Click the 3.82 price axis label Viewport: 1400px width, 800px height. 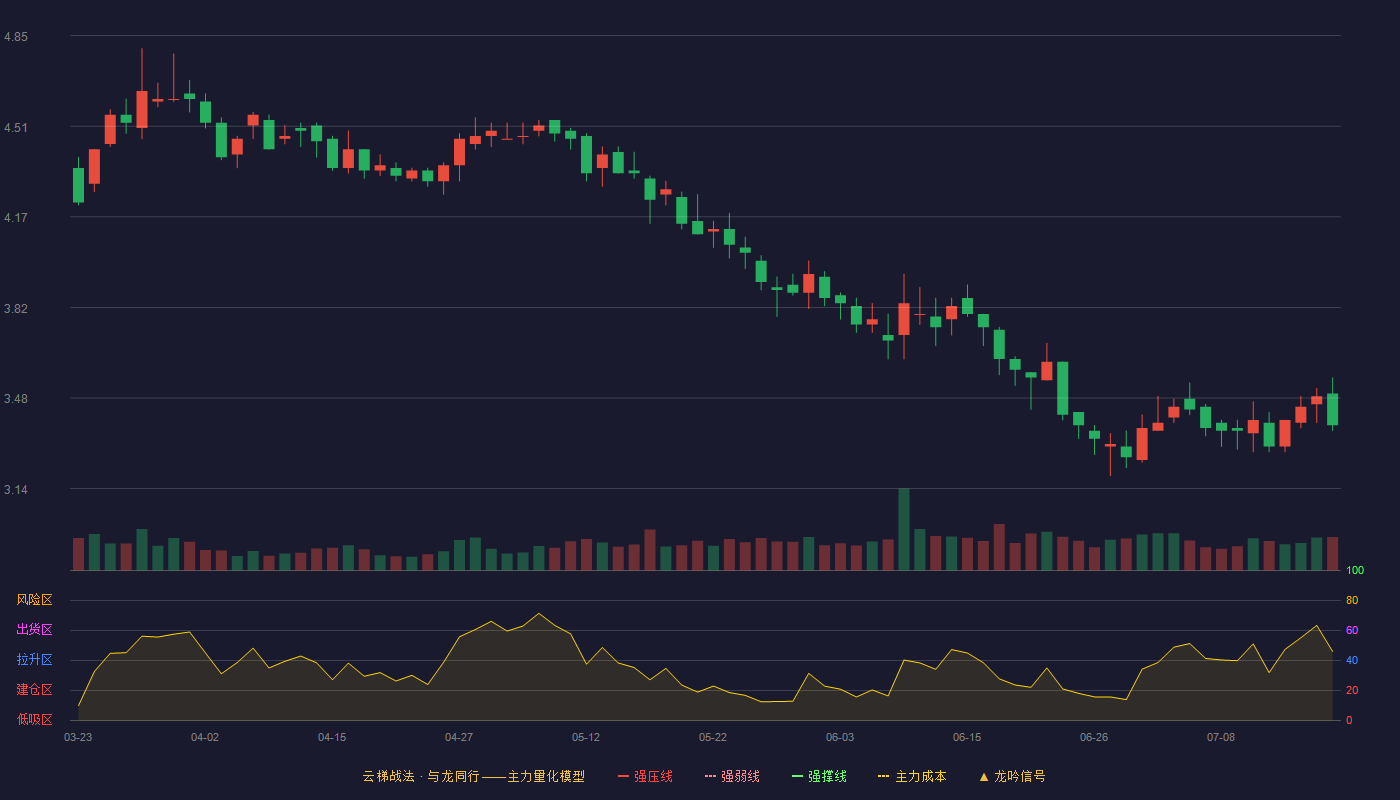point(16,309)
